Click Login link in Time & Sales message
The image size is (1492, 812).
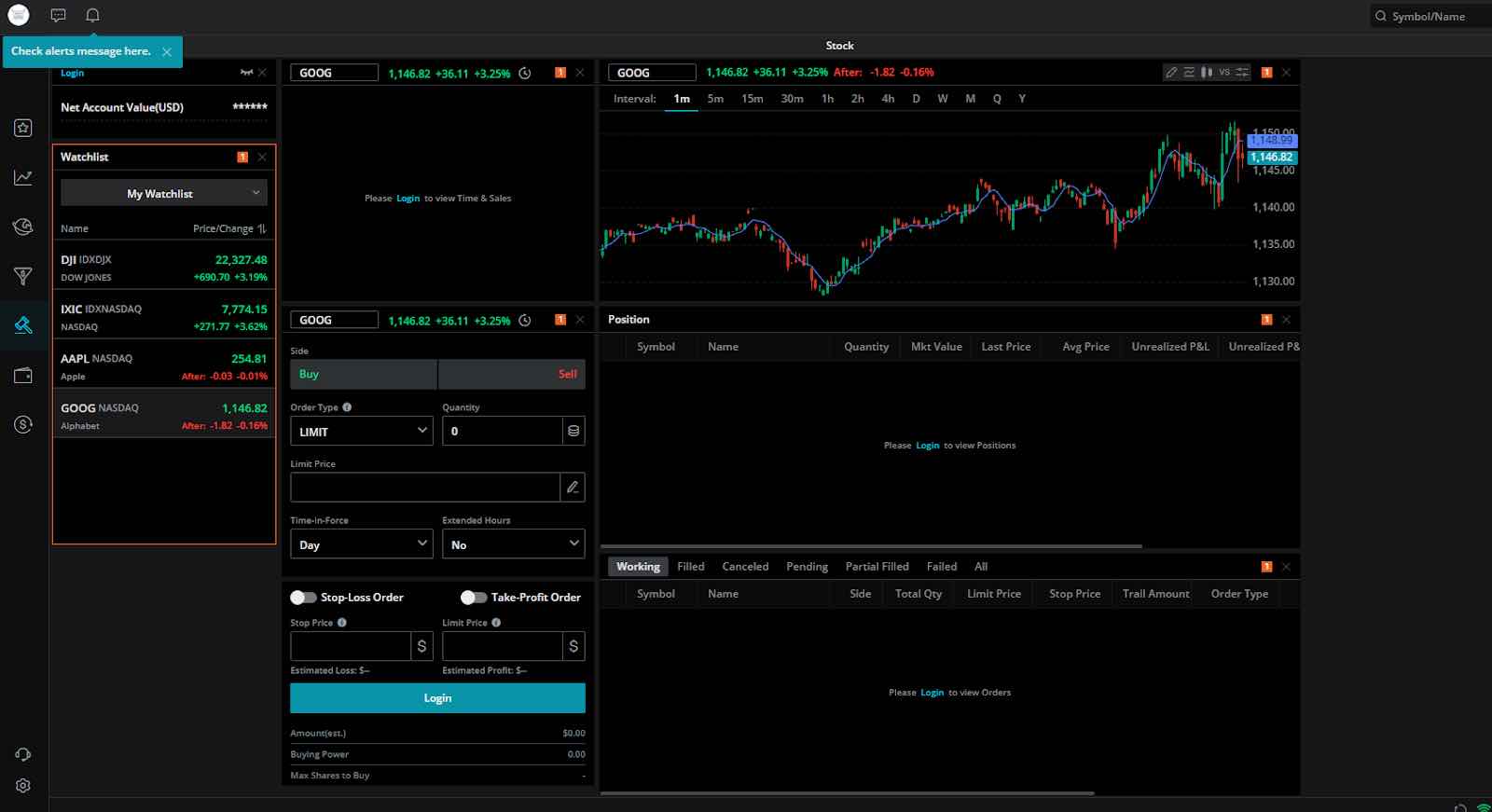408,199
